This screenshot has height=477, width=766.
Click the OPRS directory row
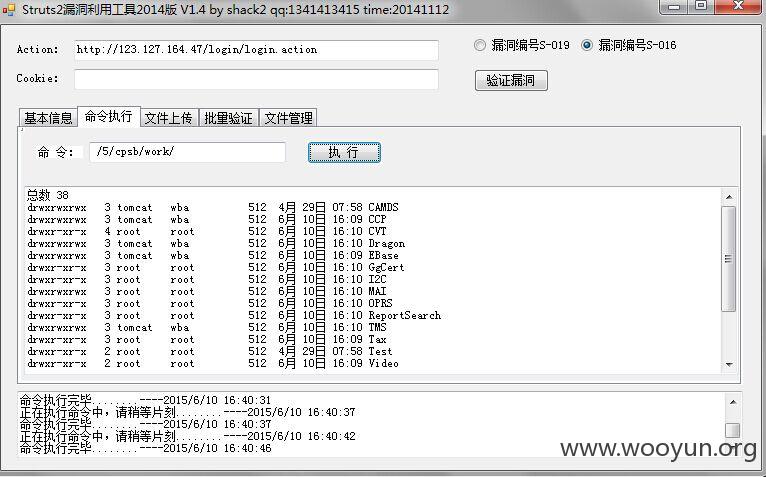210,303
